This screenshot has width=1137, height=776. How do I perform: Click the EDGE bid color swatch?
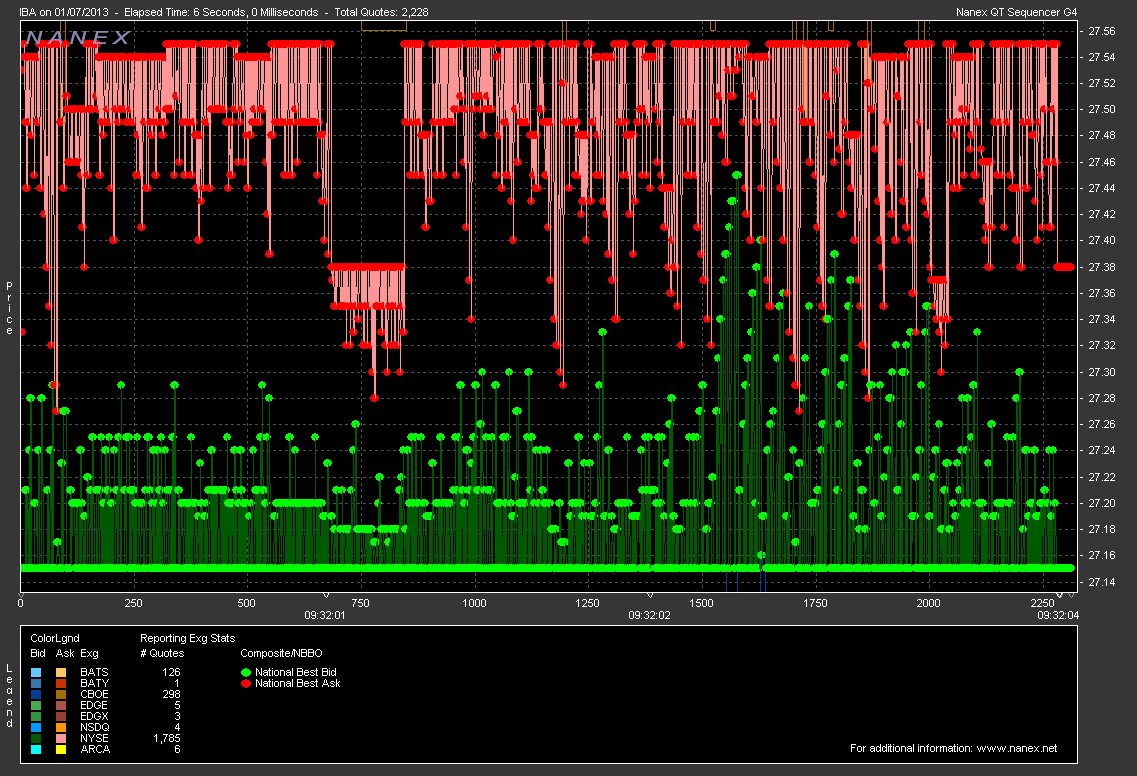click(x=36, y=705)
